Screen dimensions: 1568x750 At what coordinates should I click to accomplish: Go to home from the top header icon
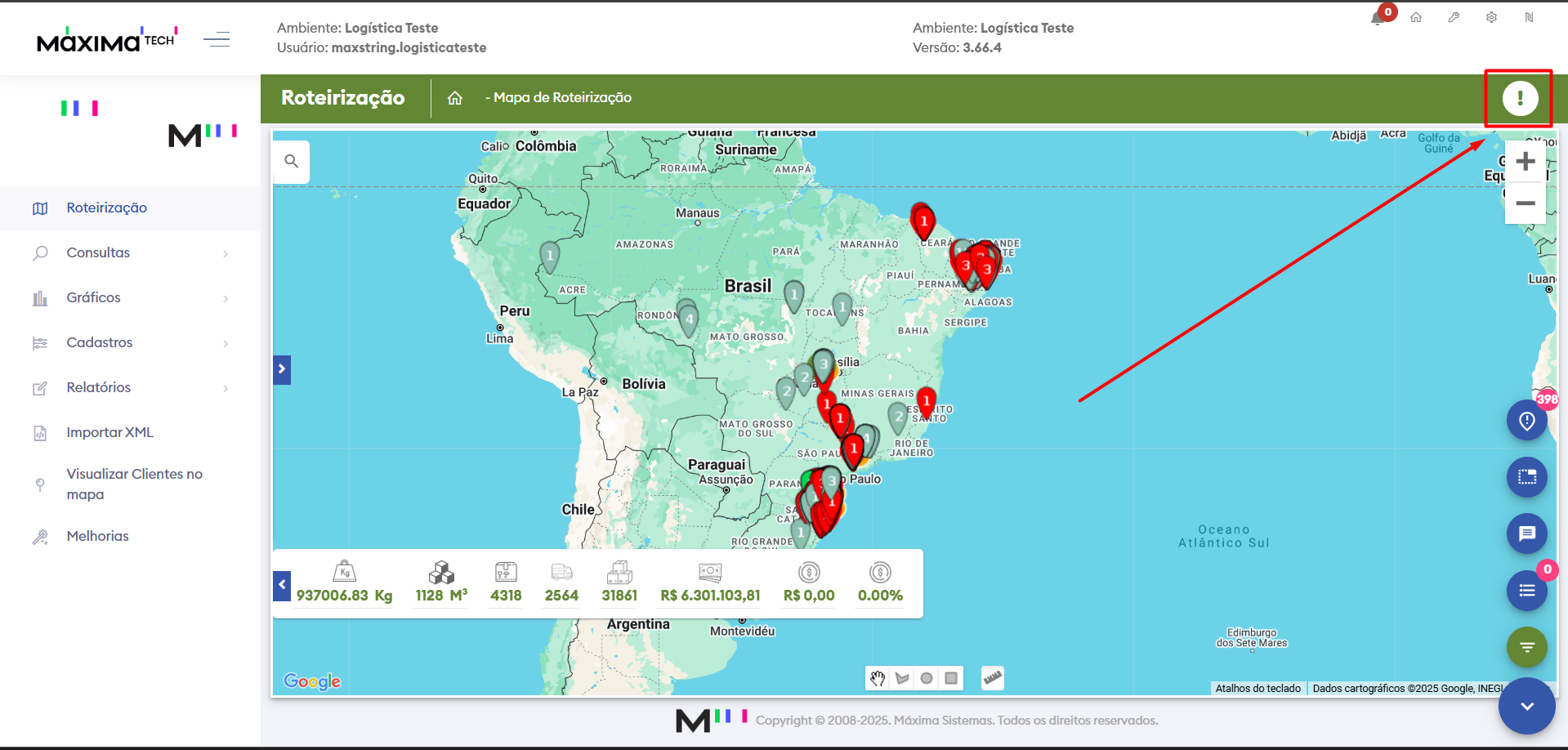1416,17
